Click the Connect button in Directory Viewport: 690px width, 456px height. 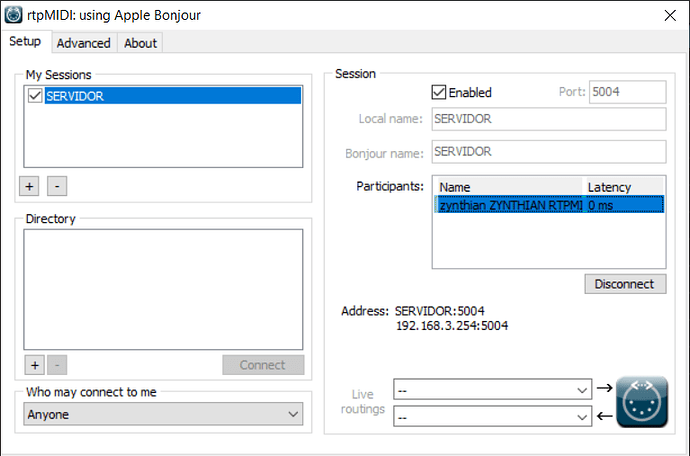262,365
